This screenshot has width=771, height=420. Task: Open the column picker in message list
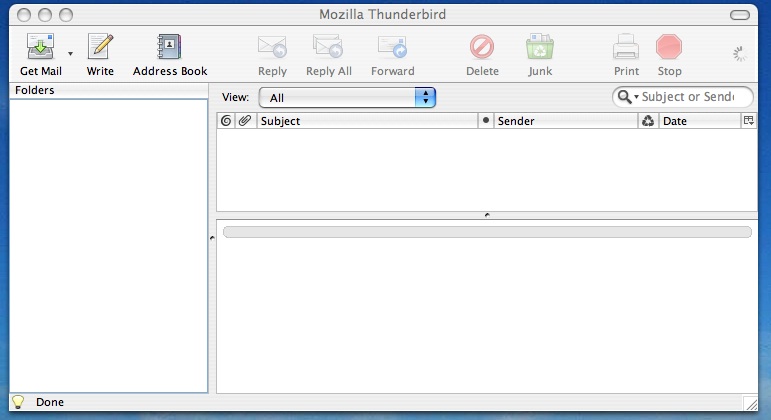pyautogui.click(x=748, y=121)
